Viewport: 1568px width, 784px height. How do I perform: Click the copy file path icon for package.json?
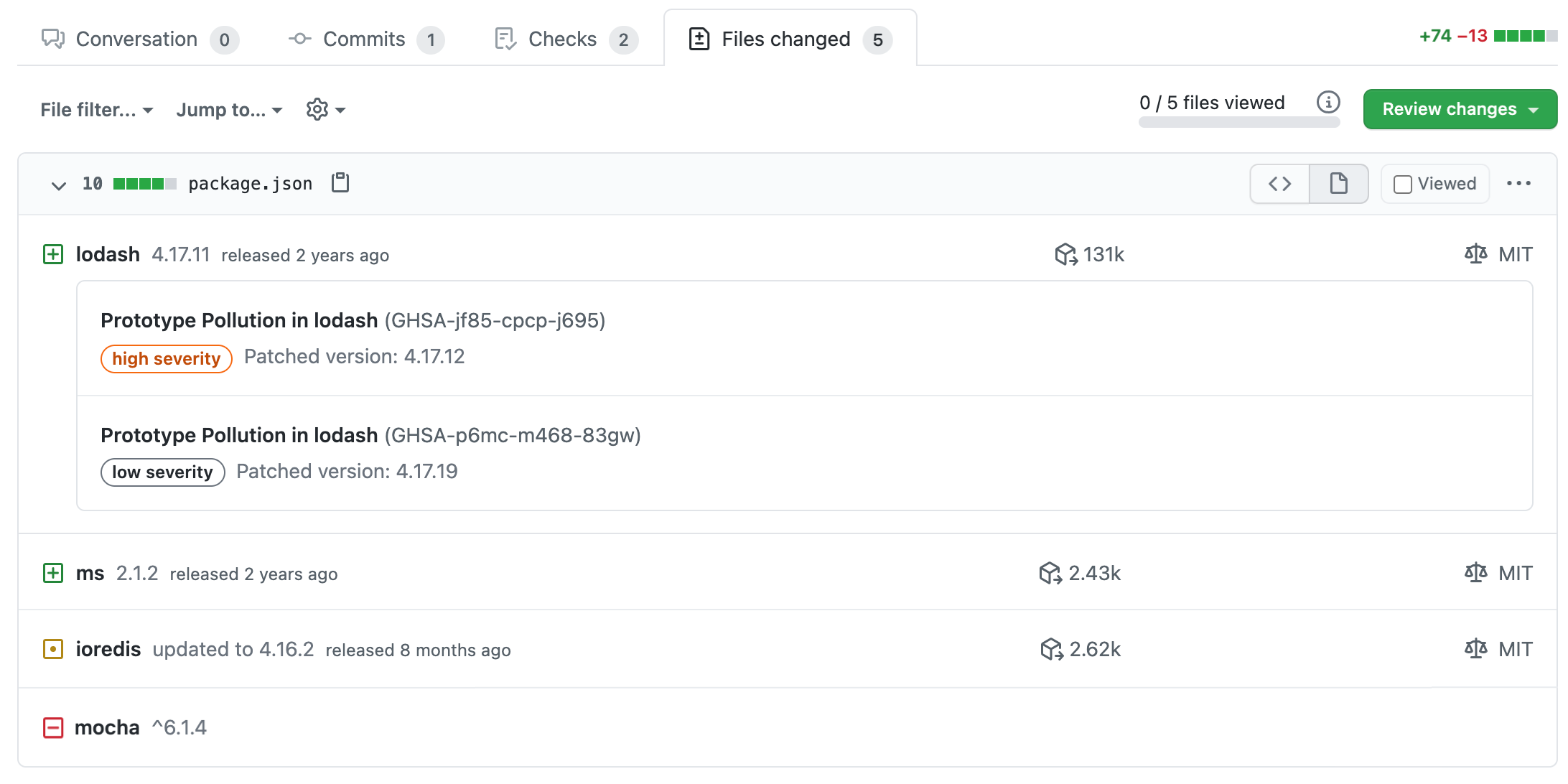coord(340,183)
